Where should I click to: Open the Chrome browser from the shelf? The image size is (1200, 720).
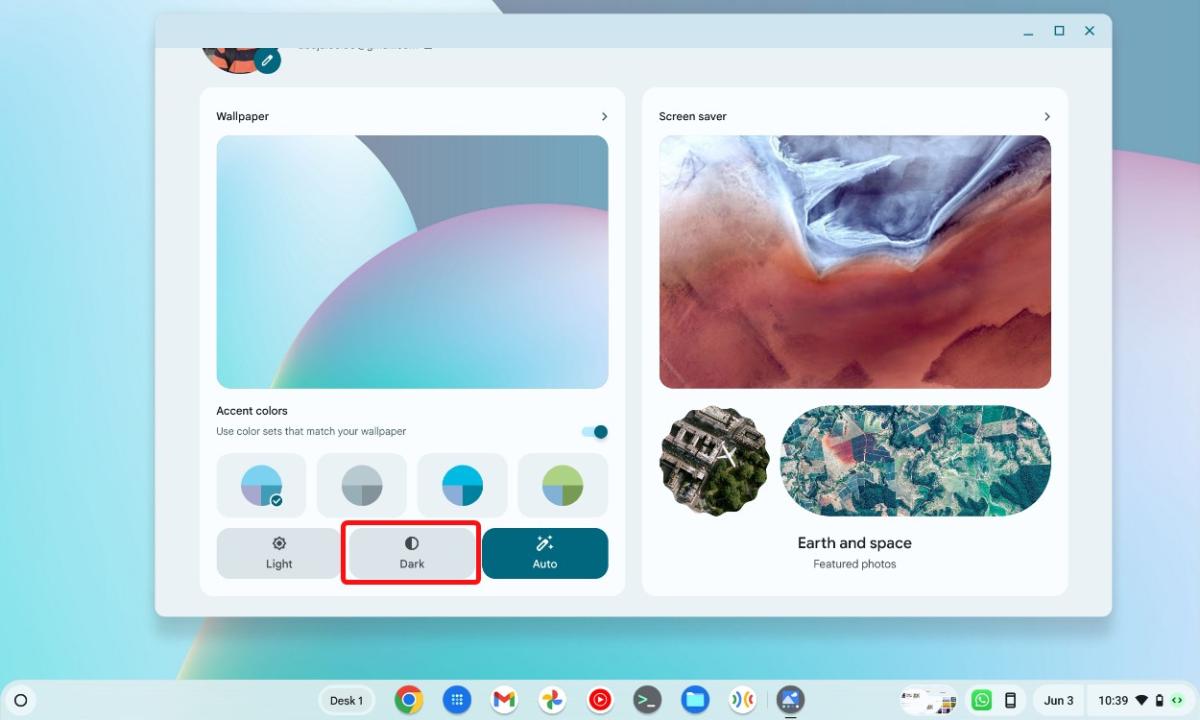[410, 700]
